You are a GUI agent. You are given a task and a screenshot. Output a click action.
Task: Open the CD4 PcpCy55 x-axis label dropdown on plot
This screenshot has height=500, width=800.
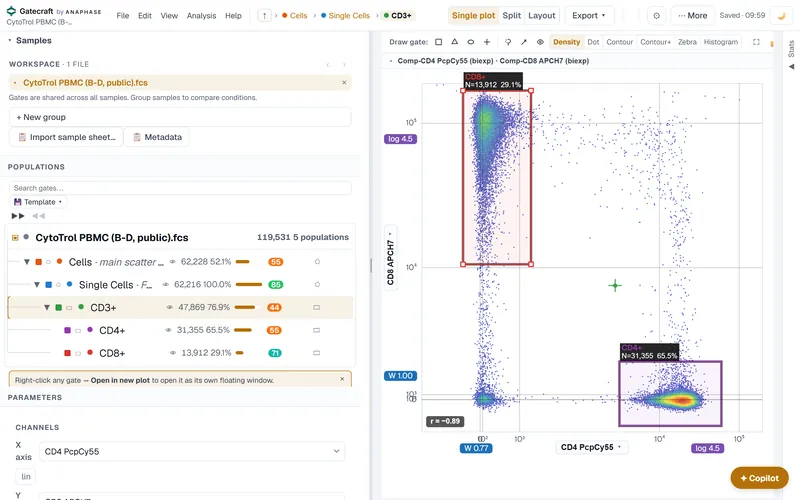[x=591, y=447]
